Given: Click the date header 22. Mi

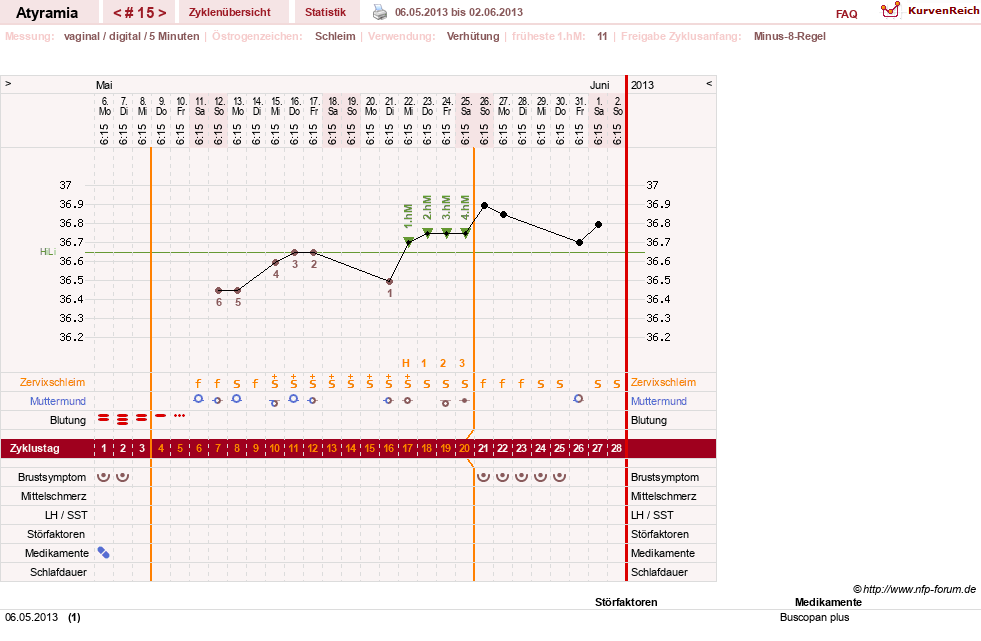Looking at the screenshot, I should 408,106.
